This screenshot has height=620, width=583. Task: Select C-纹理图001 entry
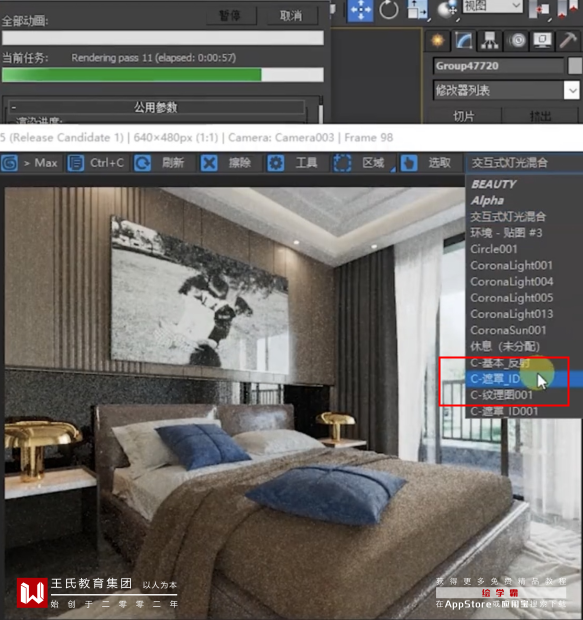[x=502, y=395]
